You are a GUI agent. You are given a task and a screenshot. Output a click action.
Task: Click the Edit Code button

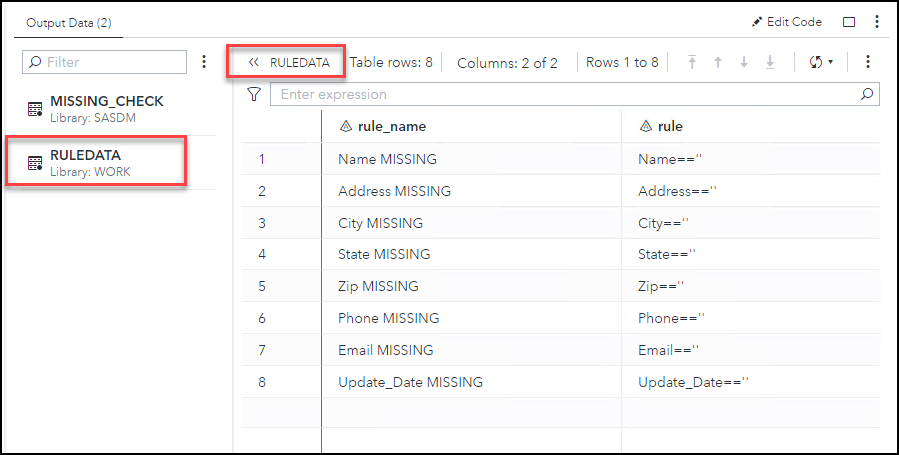[786, 22]
